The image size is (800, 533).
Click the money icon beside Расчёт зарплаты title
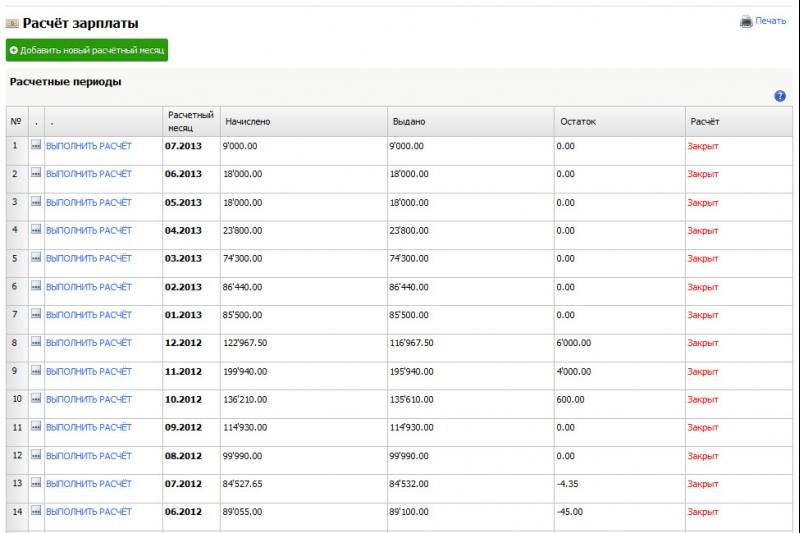pos(12,23)
